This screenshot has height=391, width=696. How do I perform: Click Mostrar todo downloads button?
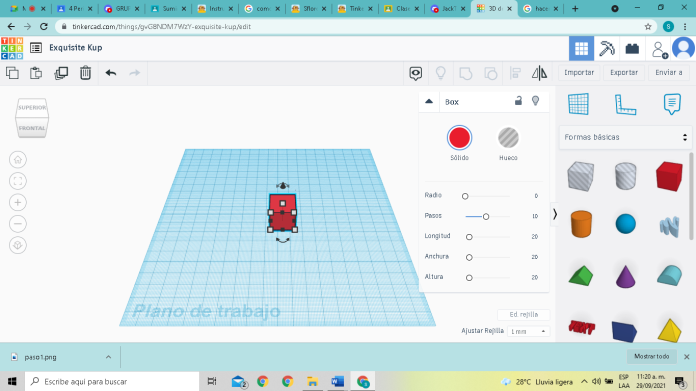652,356
